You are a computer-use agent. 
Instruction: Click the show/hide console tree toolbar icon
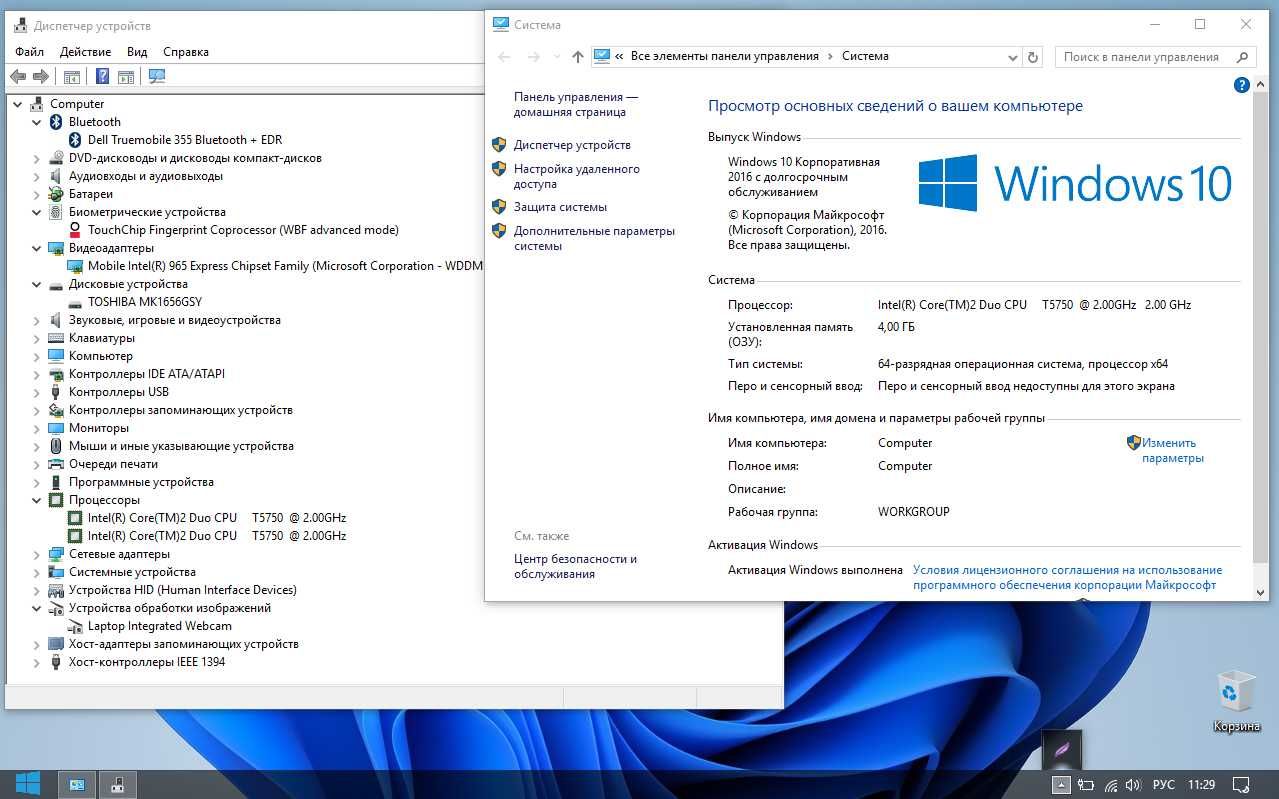pyautogui.click(x=72, y=76)
